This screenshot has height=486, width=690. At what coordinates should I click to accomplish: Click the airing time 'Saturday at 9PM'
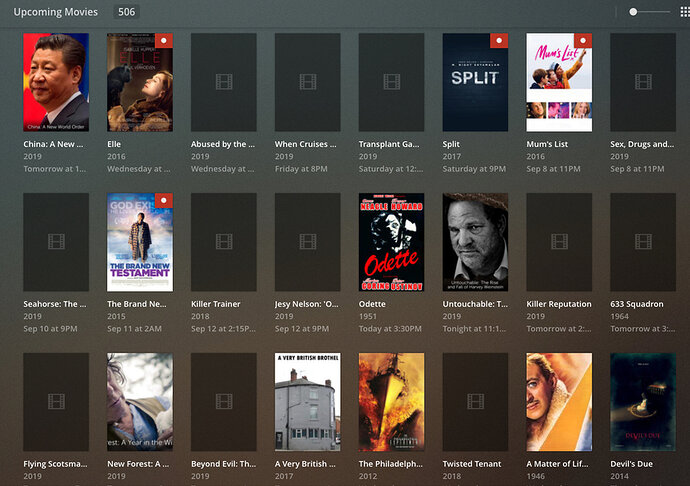(x=474, y=169)
